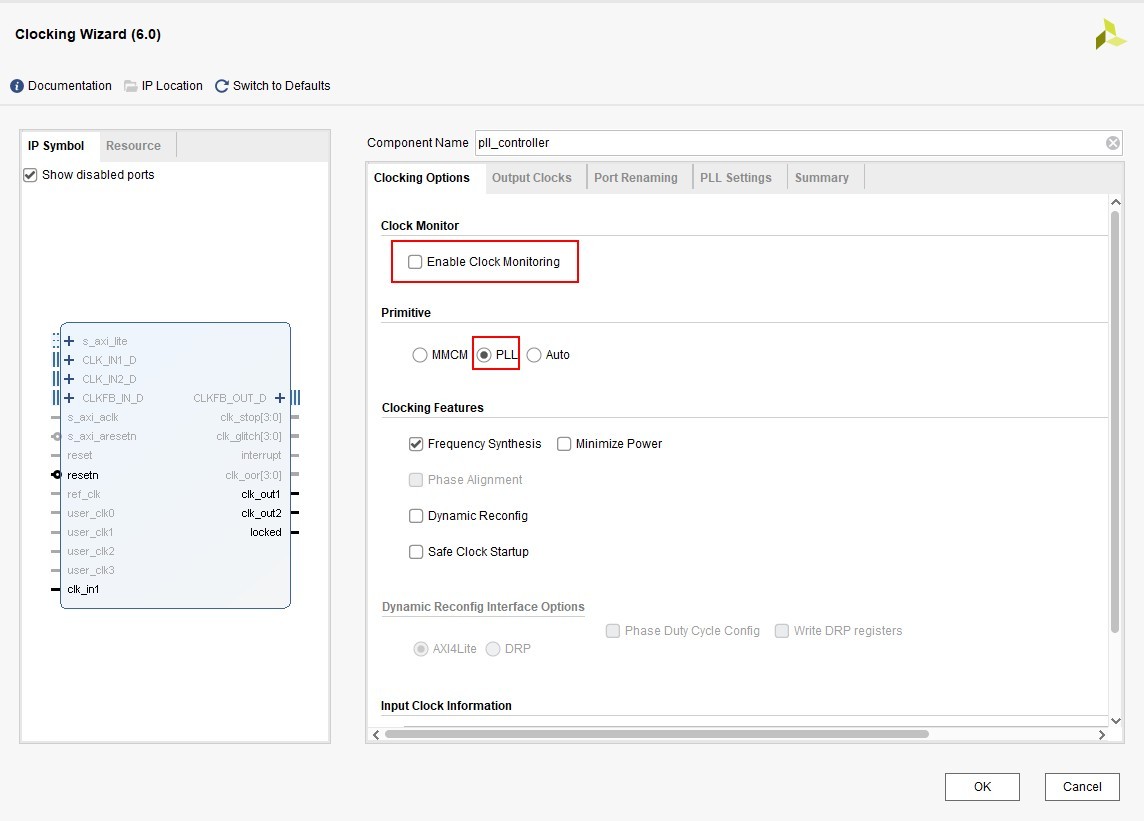Image resolution: width=1144 pixels, height=821 pixels.
Task: Select the DRP radio option
Action: point(493,649)
